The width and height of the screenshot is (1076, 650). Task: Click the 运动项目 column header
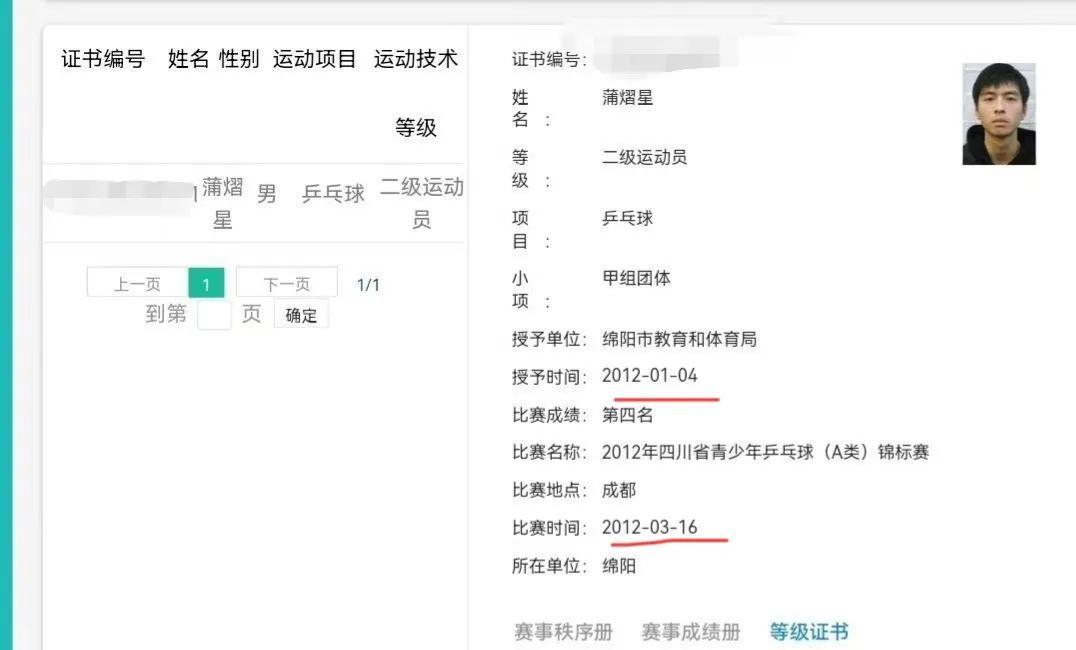tap(315, 59)
